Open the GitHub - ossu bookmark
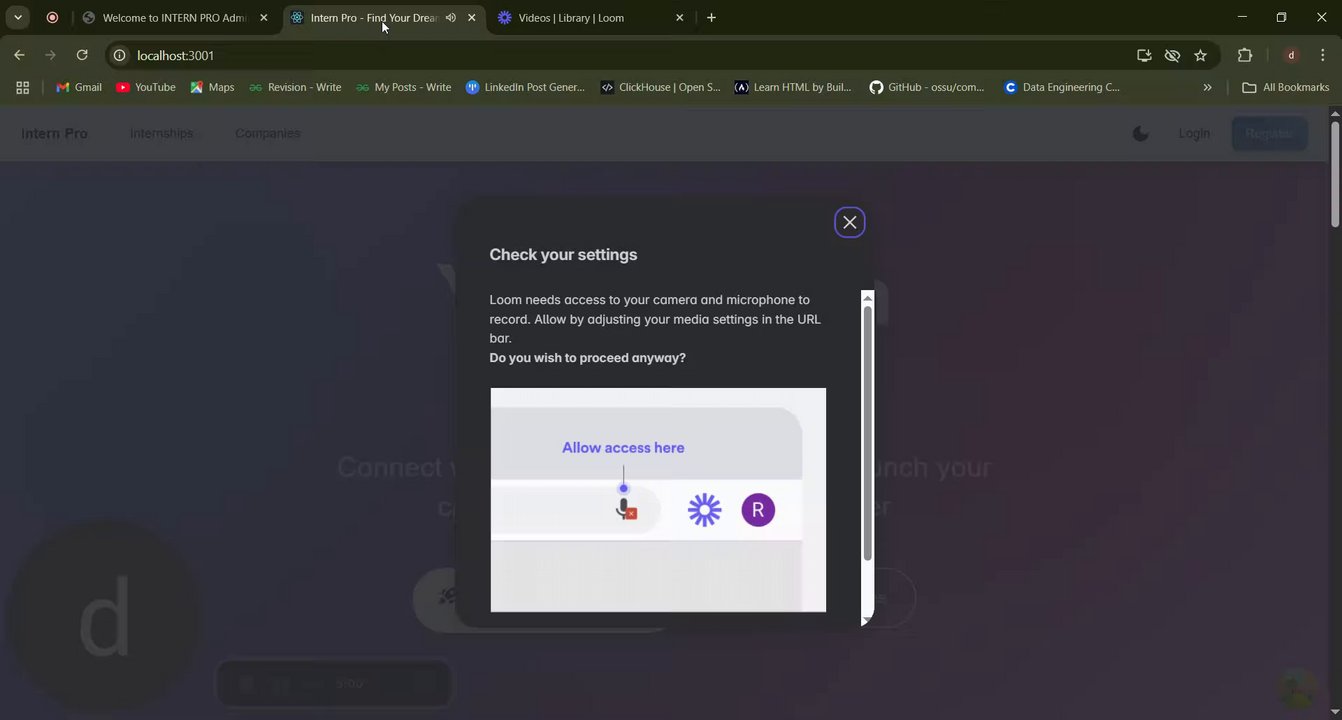 (x=927, y=87)
